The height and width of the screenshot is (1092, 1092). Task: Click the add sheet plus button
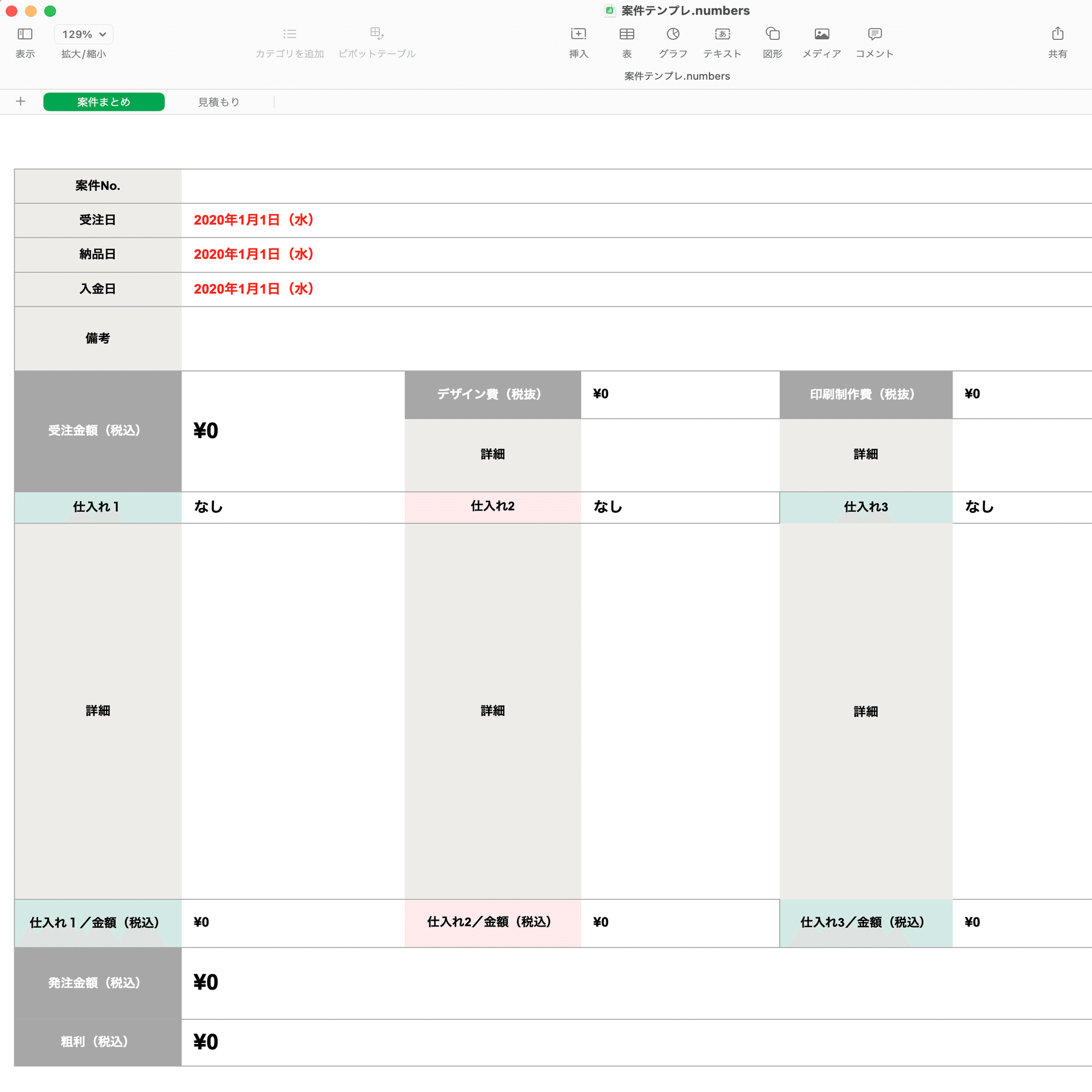[20, 102]
